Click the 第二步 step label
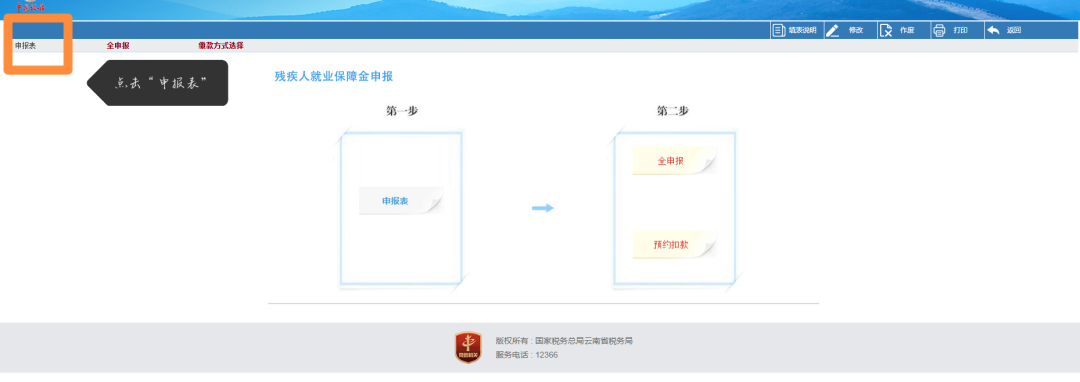This screenshot has height=382, width=1080. (673, 111)
